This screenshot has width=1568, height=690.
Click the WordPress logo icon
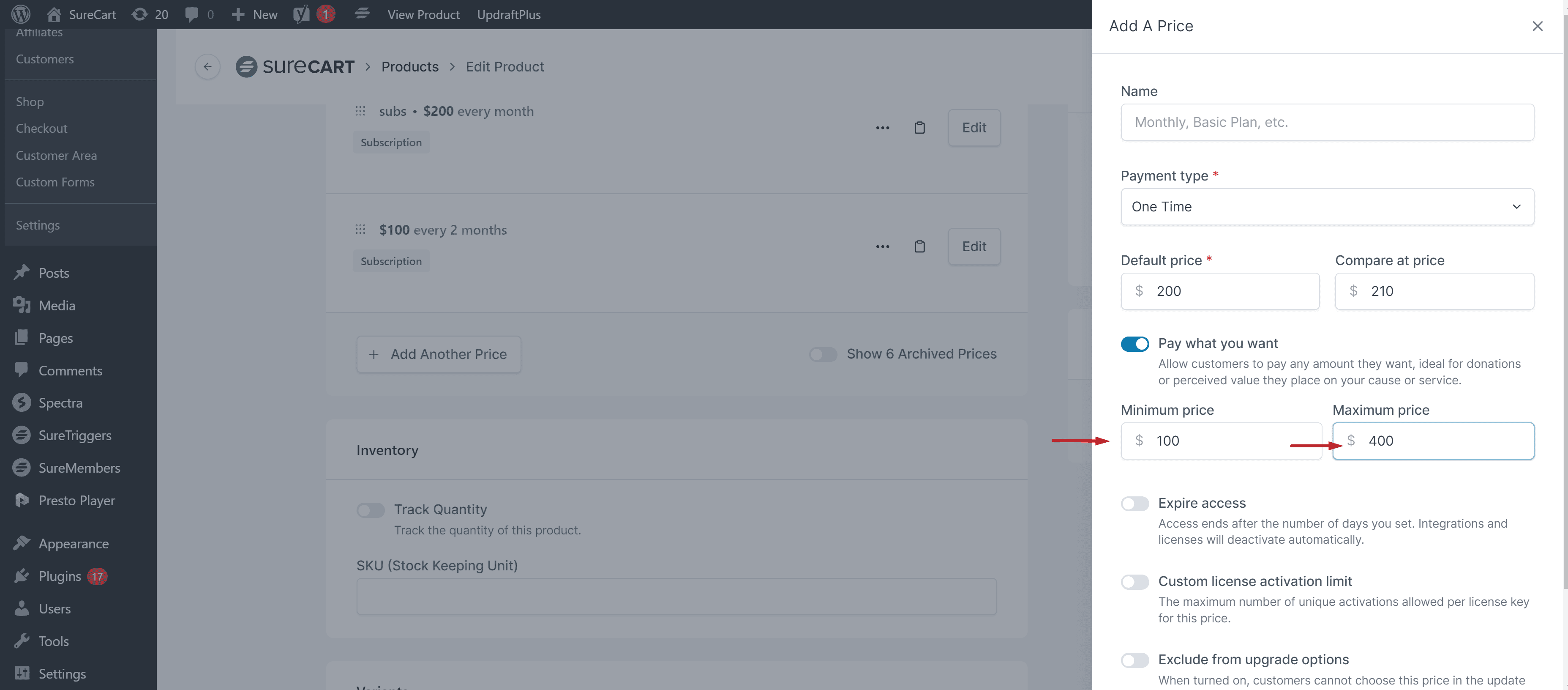coord(21,14)
